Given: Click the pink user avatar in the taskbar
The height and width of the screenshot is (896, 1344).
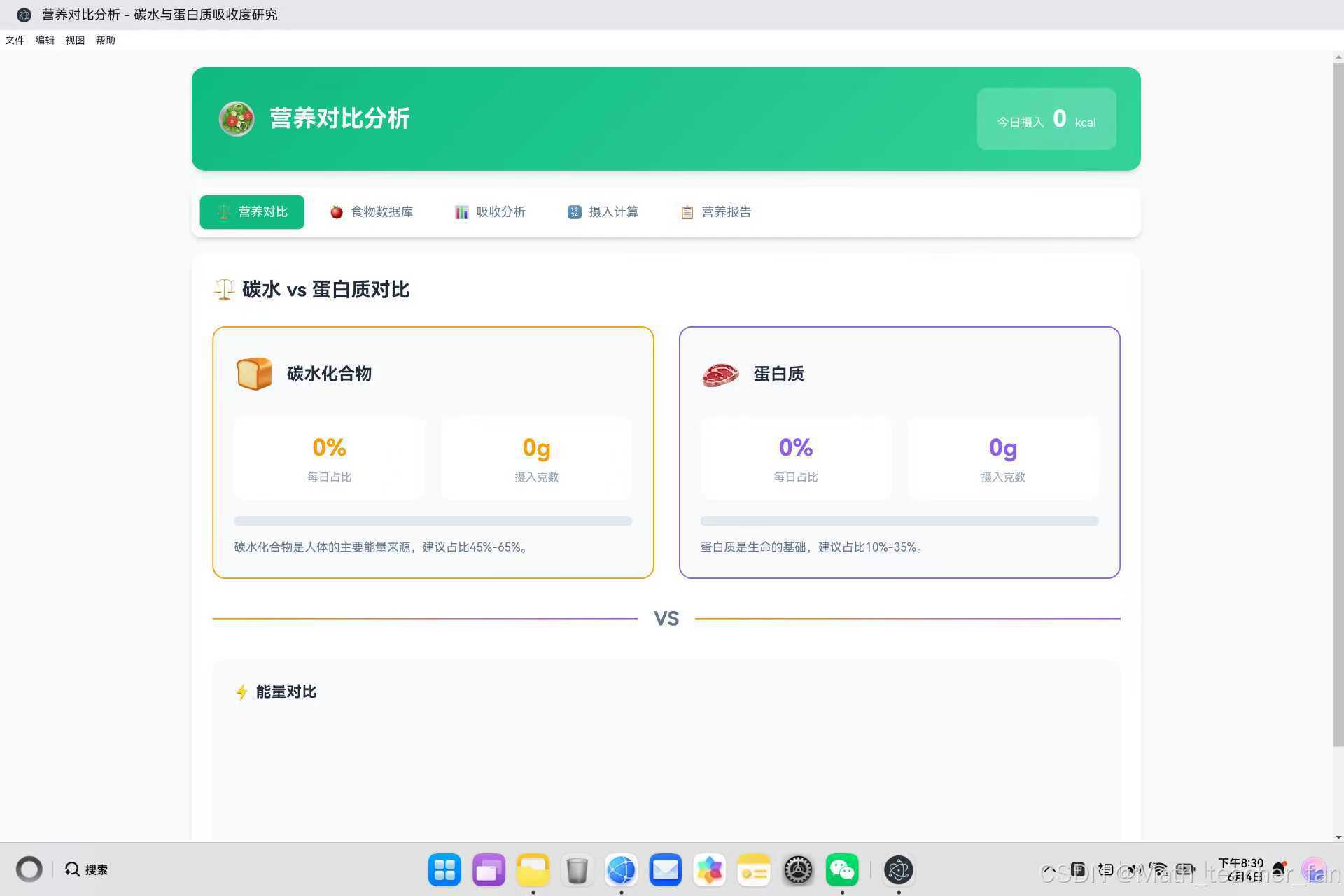Looking at the screenshot, I should pyautogui.click(x=1314, y=869).
